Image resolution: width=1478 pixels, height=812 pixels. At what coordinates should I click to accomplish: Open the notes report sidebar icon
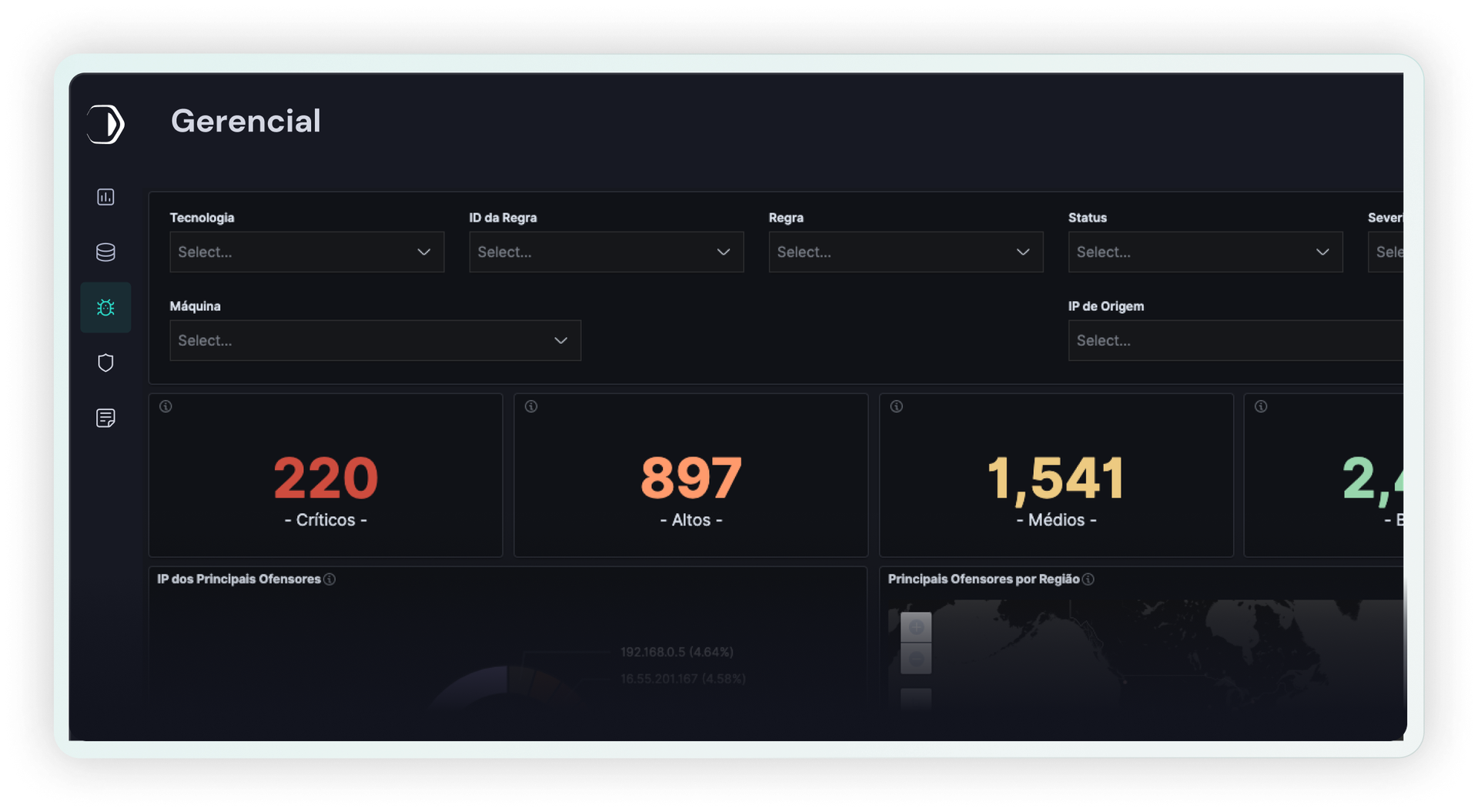click(105, 418)
